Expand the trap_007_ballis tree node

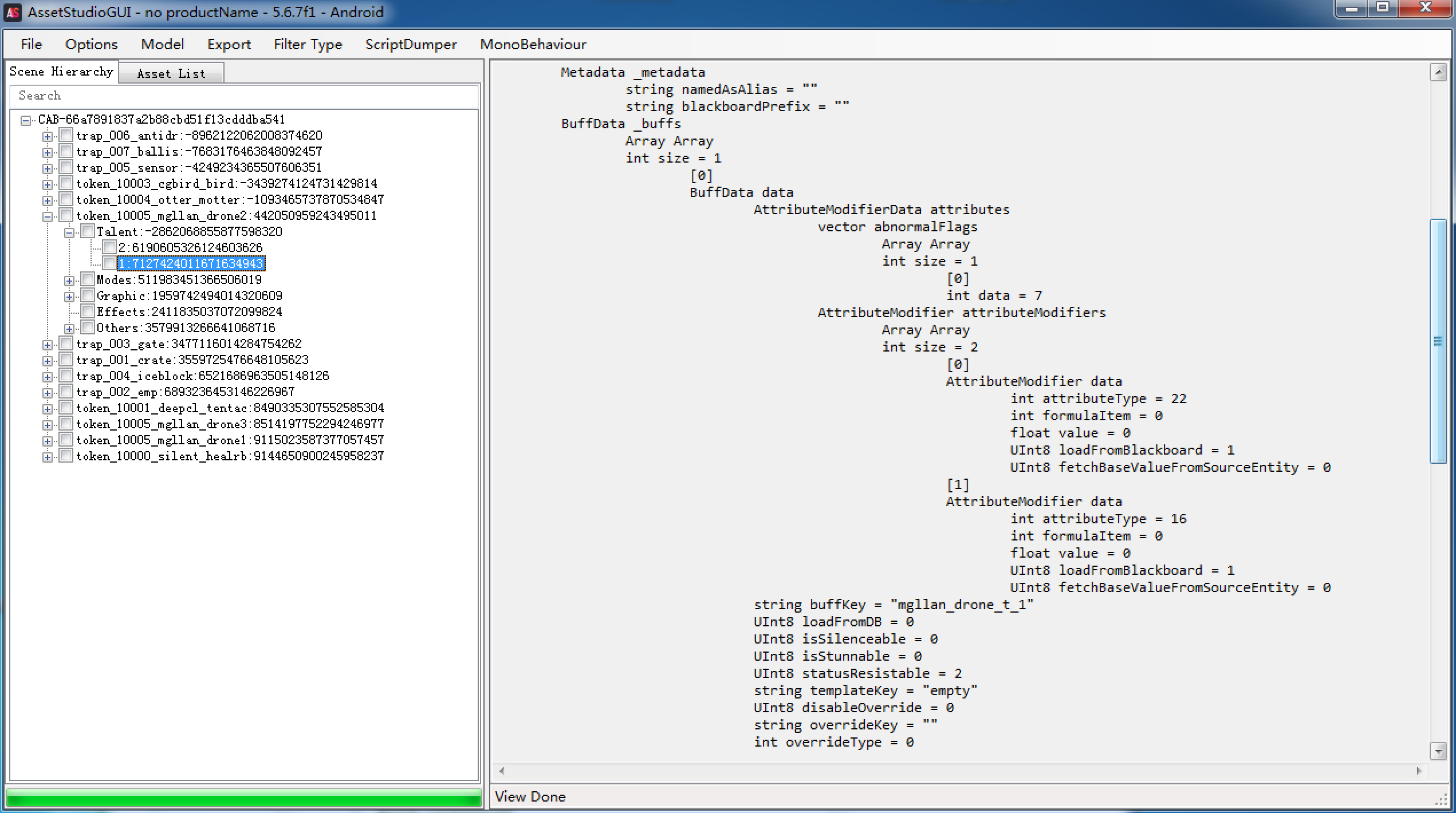click(48, 152)
